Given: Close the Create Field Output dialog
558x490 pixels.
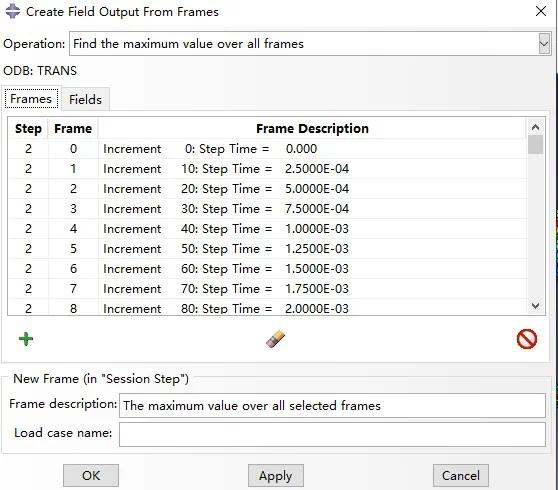Looking at the screenshot, I should (x=541, y=11).
